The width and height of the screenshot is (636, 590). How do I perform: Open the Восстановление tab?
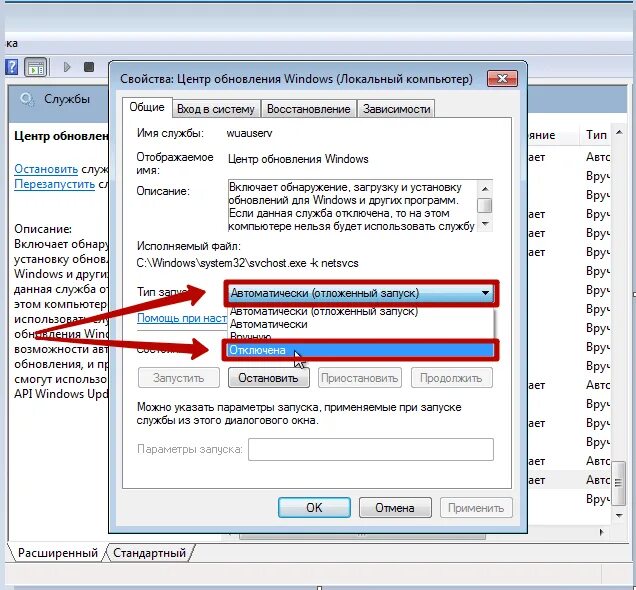pyautogui.click(x=308, y=109)
